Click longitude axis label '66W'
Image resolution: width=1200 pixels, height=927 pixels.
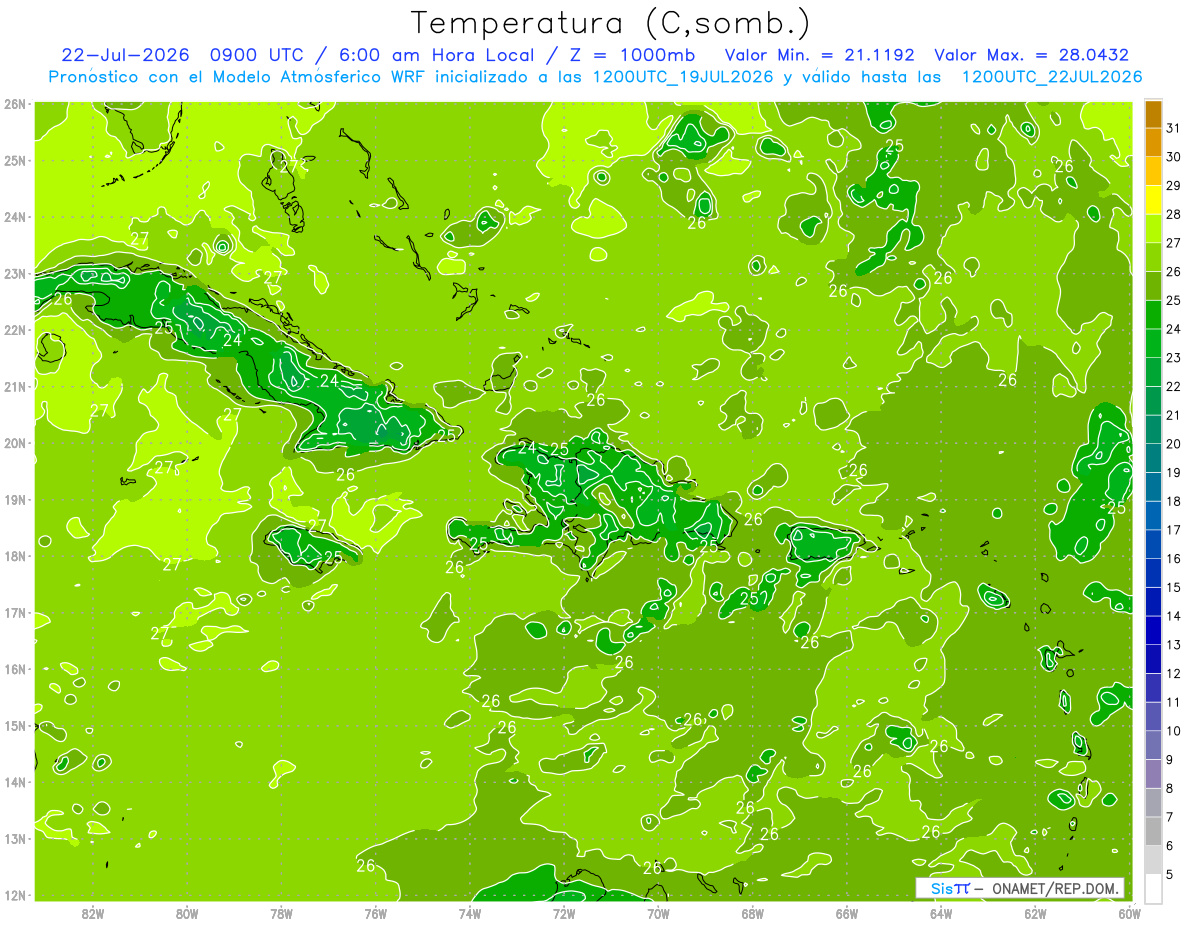click(846, 912)
